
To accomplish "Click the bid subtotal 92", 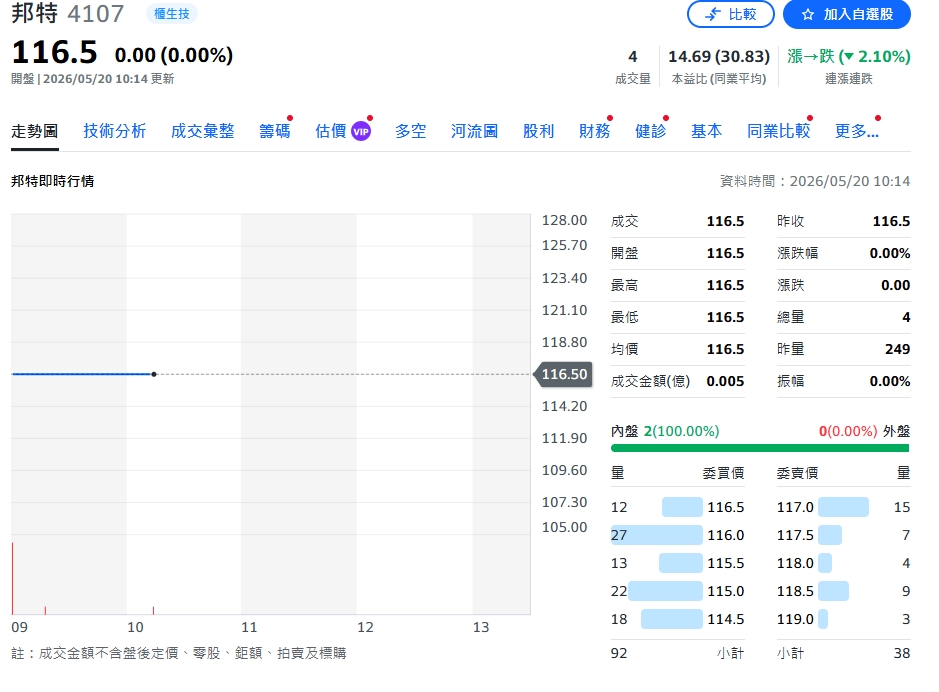I will (x=619, y=653).
